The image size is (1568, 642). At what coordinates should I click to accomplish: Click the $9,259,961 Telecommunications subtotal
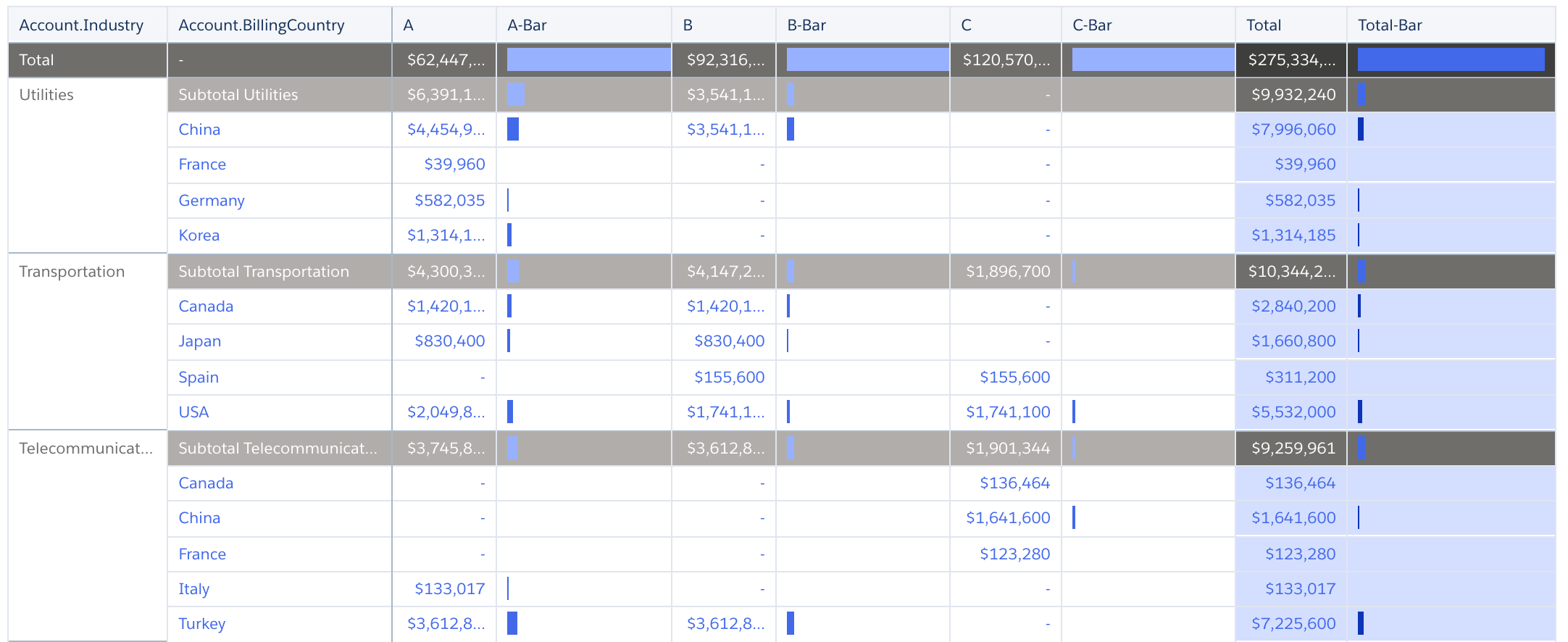1293,449
